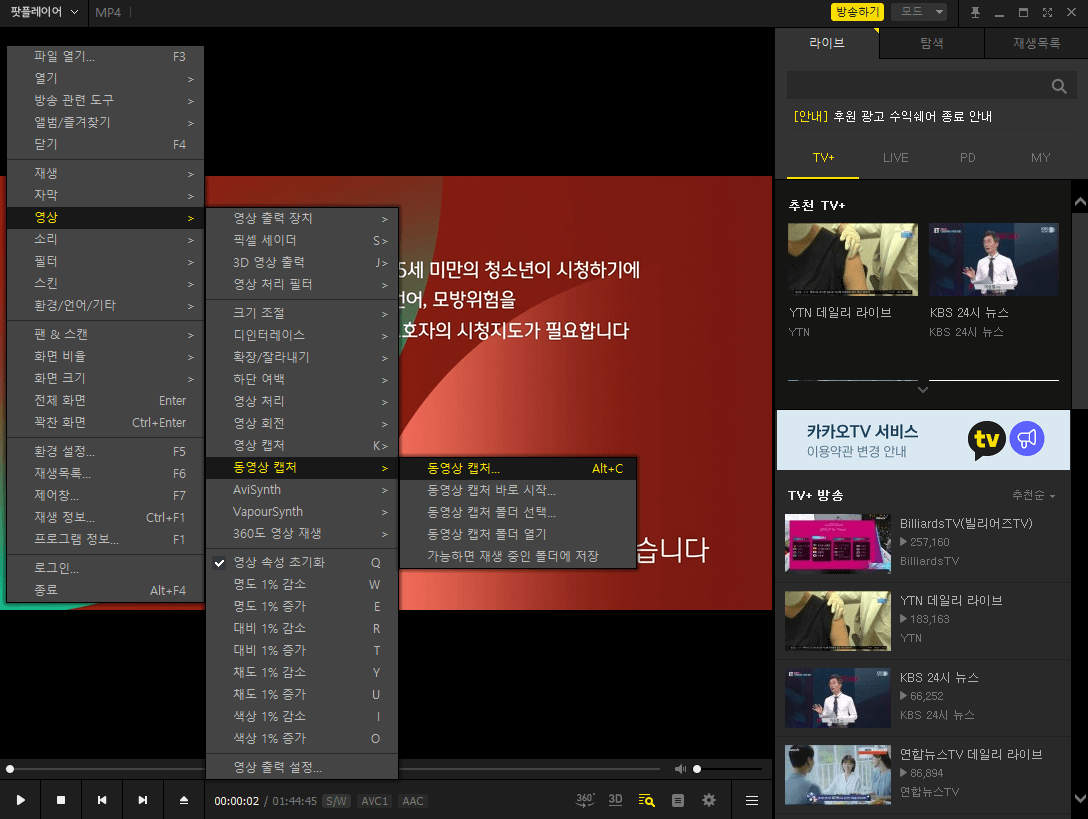This screenshot has width=1088, height=819.
Task: Click the AAC audio codec label
Action: (413, 801)
